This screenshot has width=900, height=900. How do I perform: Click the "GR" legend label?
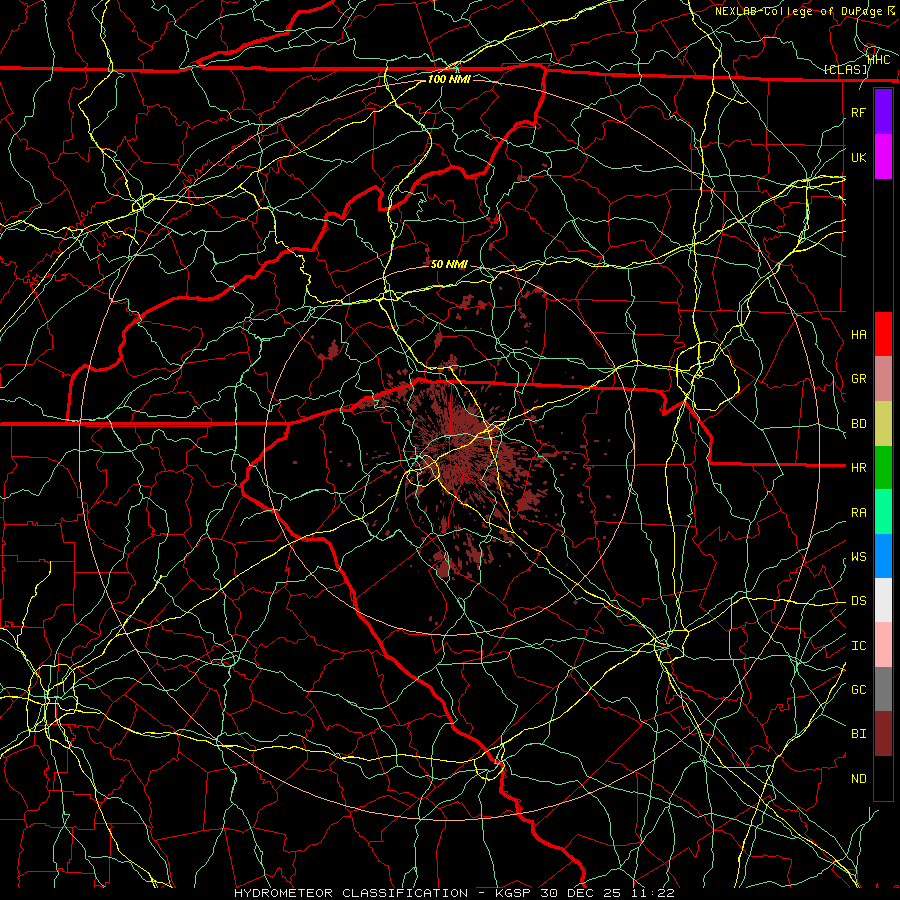[858, 379]
